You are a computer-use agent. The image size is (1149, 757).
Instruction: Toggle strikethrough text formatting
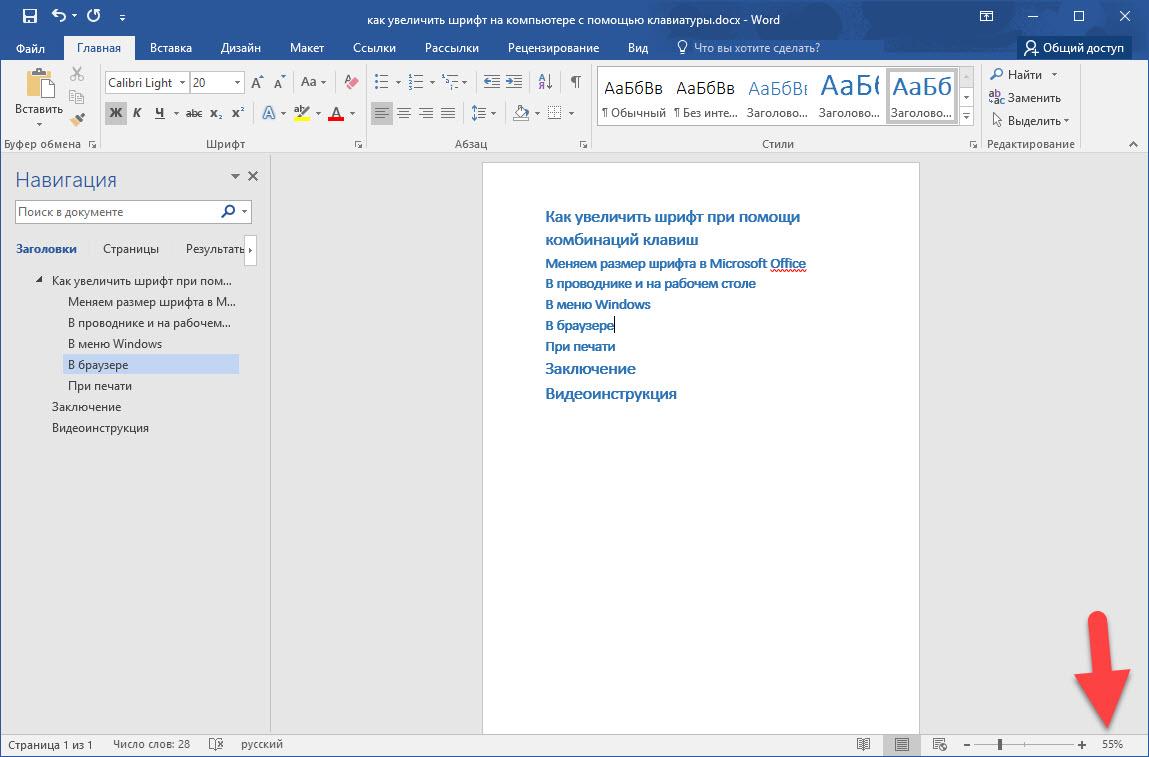coord(194,113)
